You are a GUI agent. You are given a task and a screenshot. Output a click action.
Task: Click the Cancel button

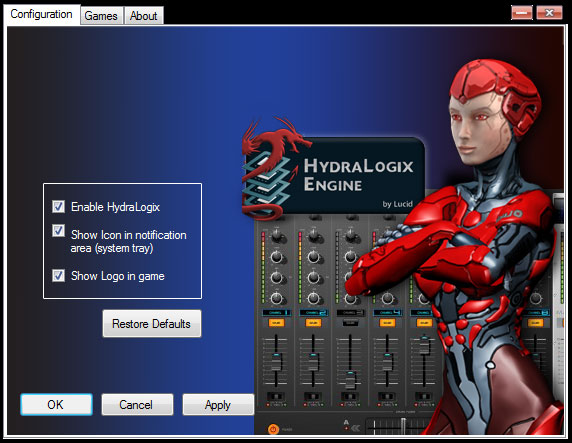pos(137,404)
